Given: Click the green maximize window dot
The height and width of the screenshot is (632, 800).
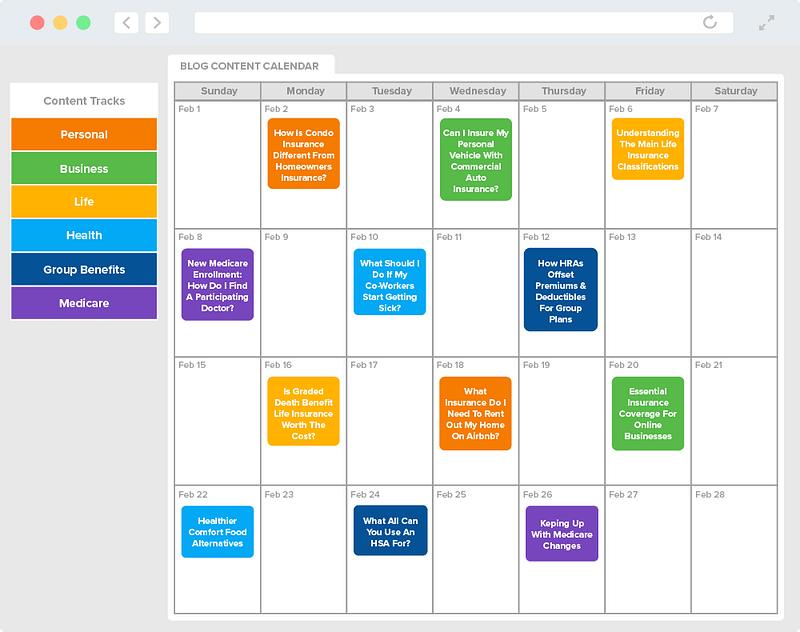Looking at the screenshot, I should coord(83,23).
